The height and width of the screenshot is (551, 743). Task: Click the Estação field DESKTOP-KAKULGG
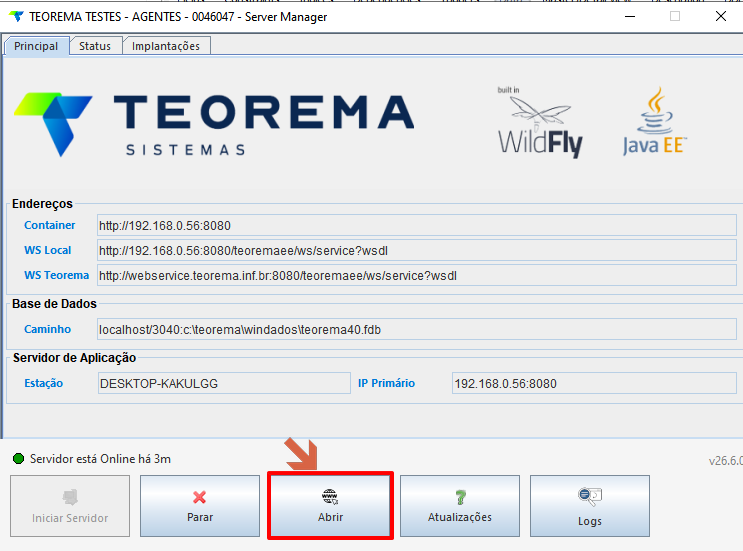point(224,384)
